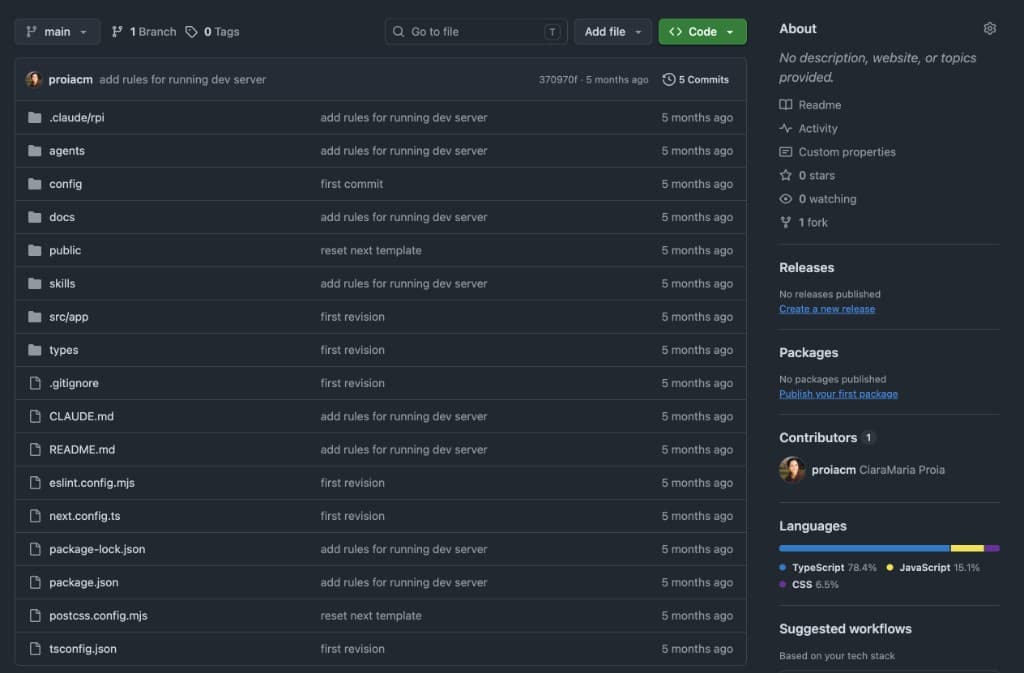View the 5 Commits history

(696, 80)
